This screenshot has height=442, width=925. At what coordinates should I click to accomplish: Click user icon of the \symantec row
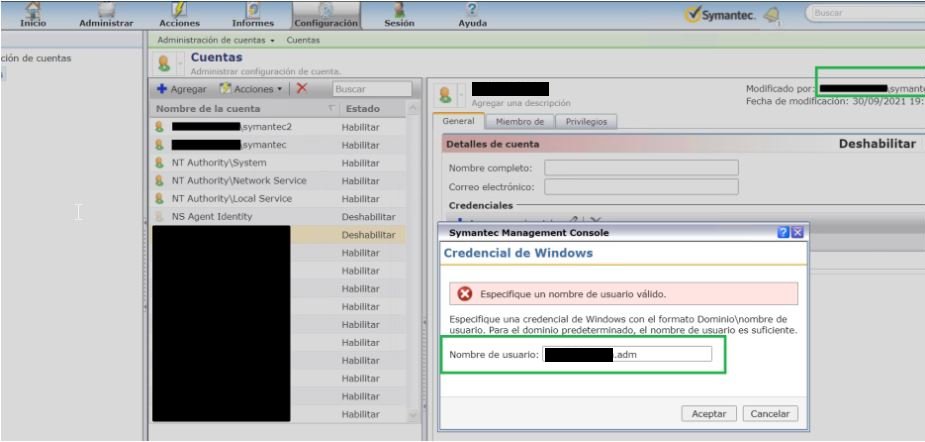tap(159, 145)
